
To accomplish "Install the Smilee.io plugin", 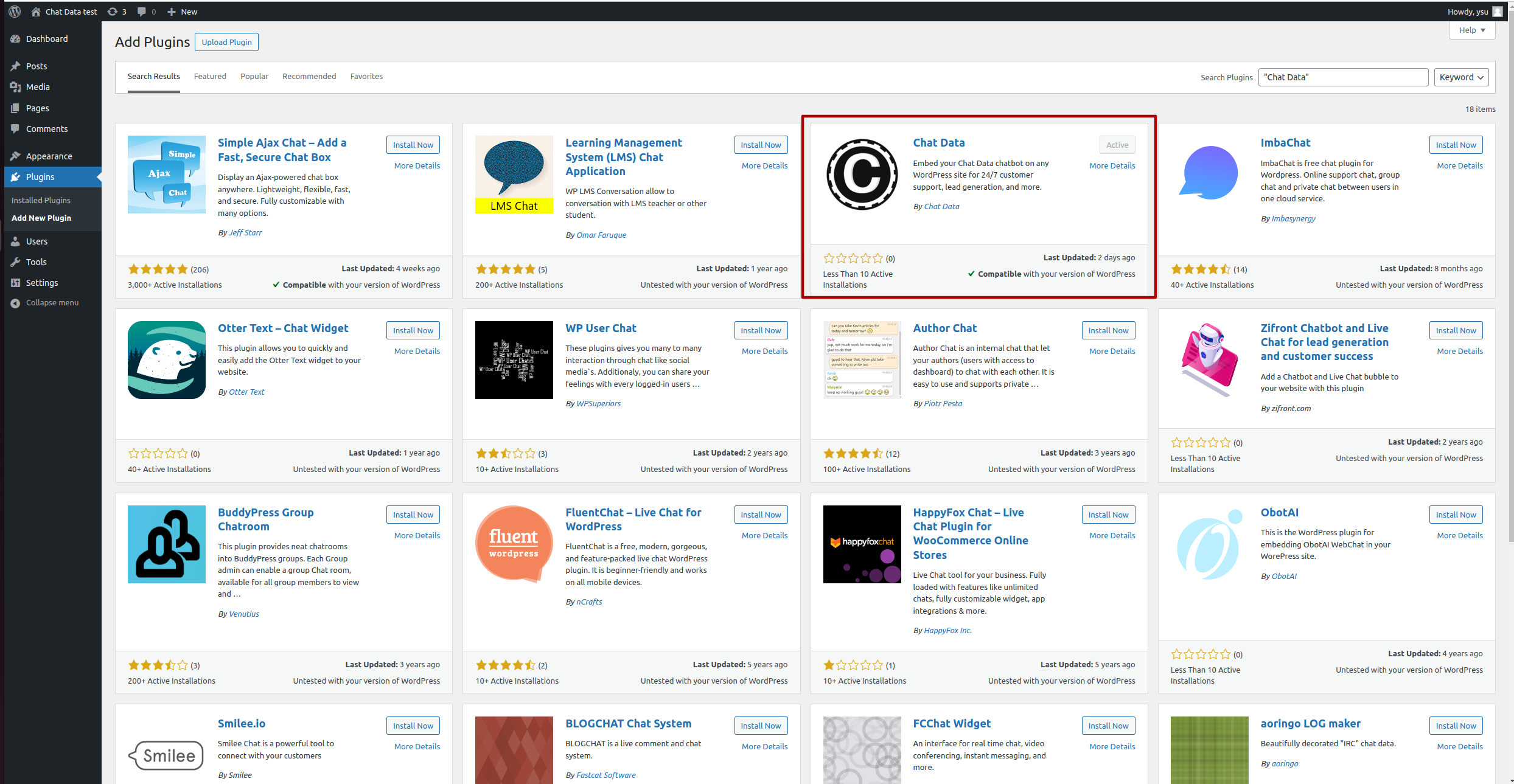I will click(413, 726).
